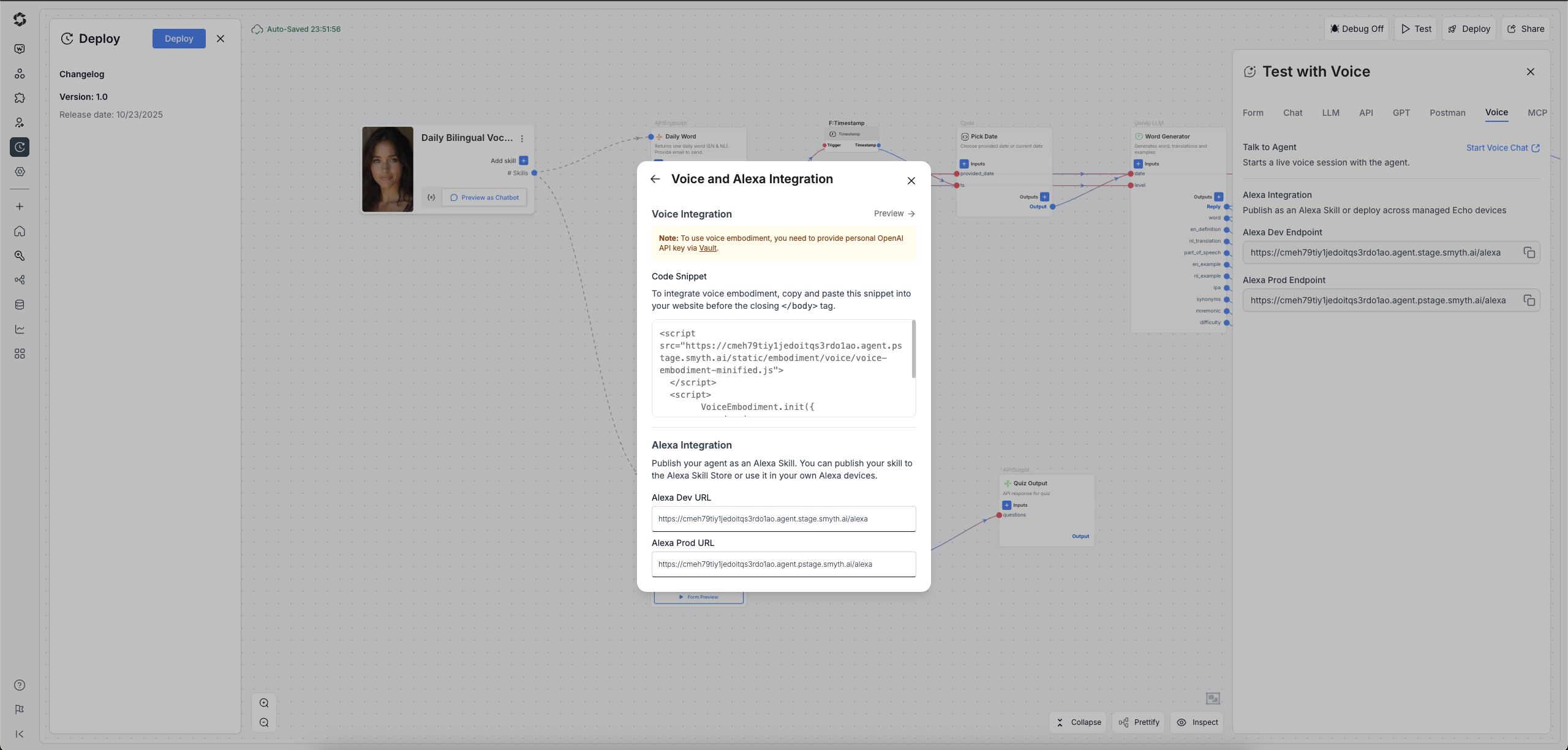The image size is (1568, 750).
Task: Toggle Debug Off button
Action: click(x=1355, y=29)
